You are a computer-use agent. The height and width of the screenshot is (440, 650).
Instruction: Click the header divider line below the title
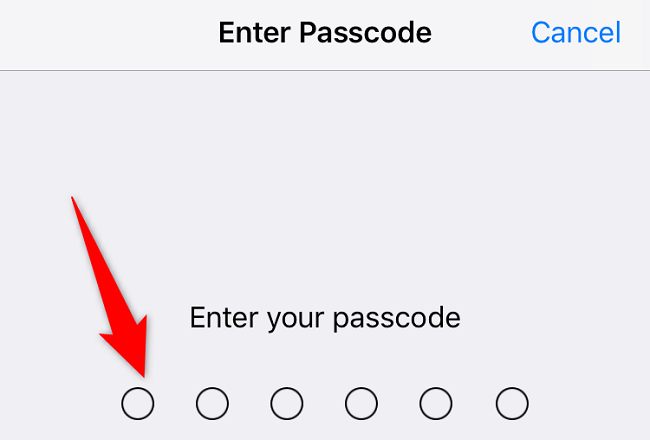click(x=325, y=70)
